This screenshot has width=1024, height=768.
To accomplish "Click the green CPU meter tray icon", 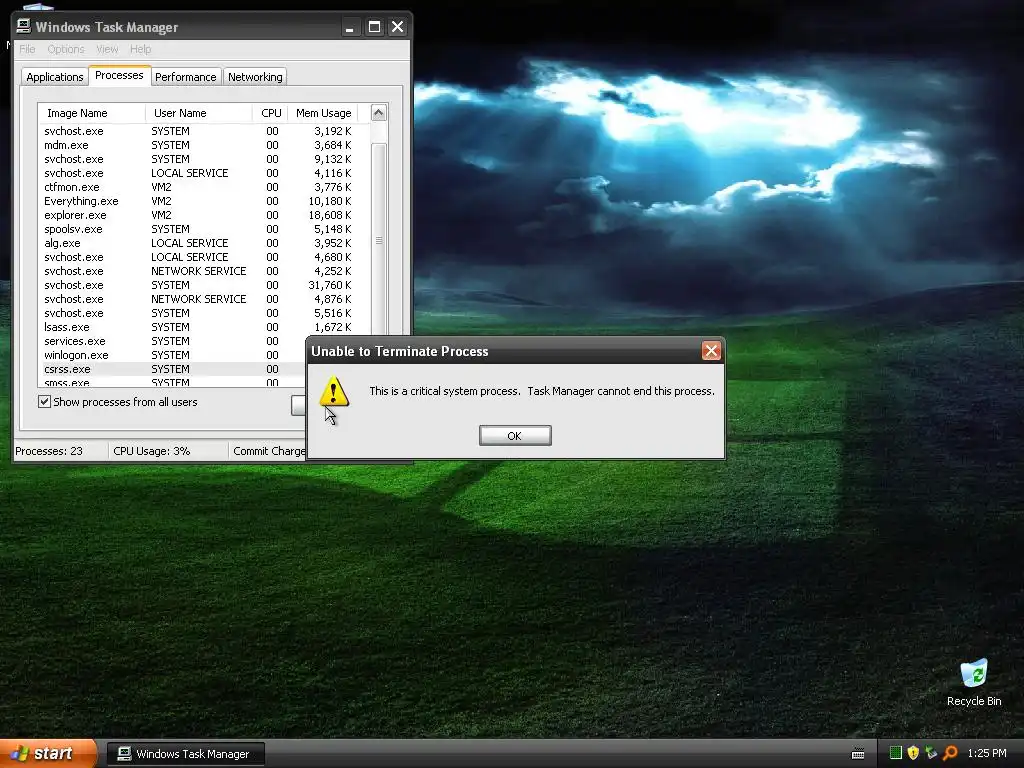I will (x=896, y=753).
